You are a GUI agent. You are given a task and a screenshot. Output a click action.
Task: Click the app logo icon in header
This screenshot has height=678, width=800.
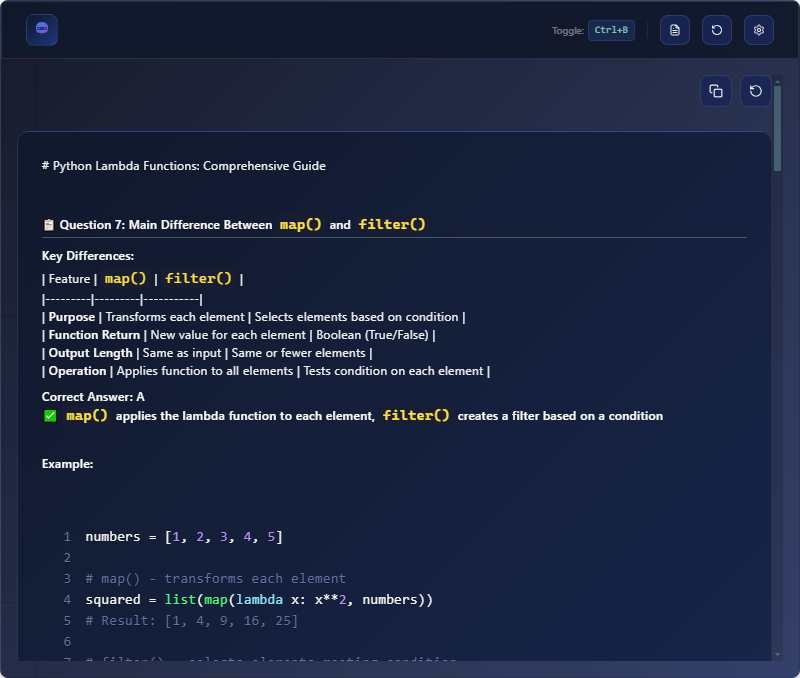click(42, 30)
